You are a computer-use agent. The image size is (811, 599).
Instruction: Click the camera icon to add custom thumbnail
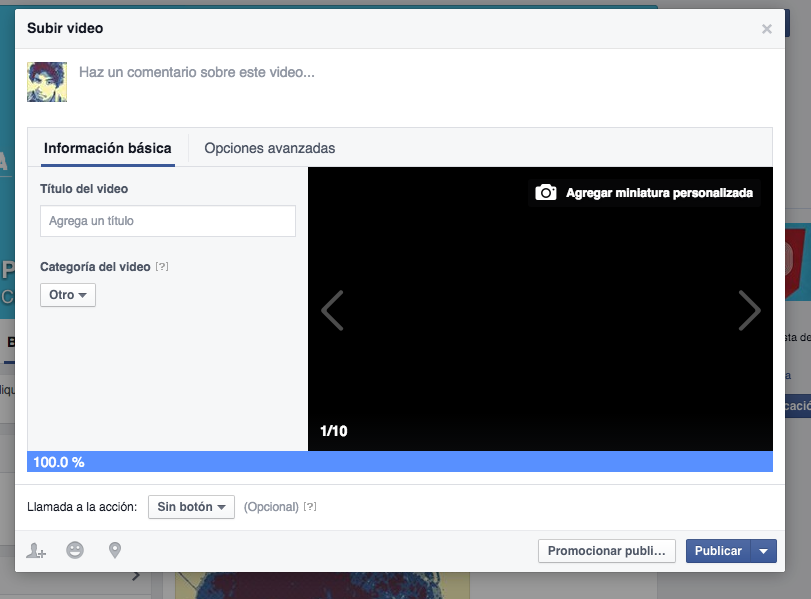point(546,192)
